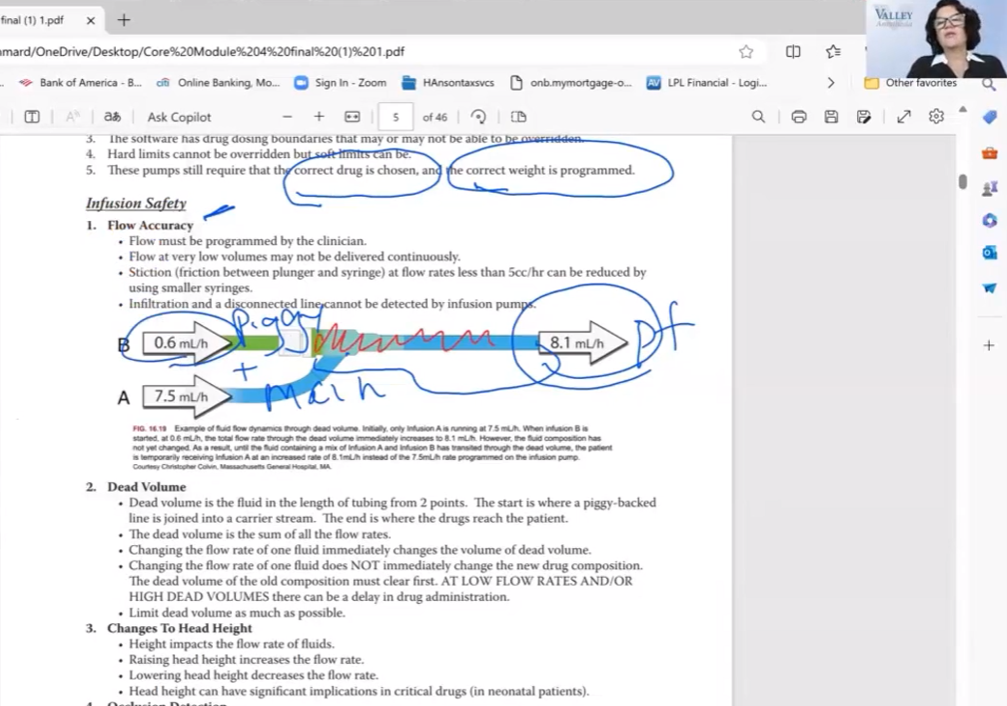Click the page number input field
Screen dimensions: 1007x706
tap(395, 117)
